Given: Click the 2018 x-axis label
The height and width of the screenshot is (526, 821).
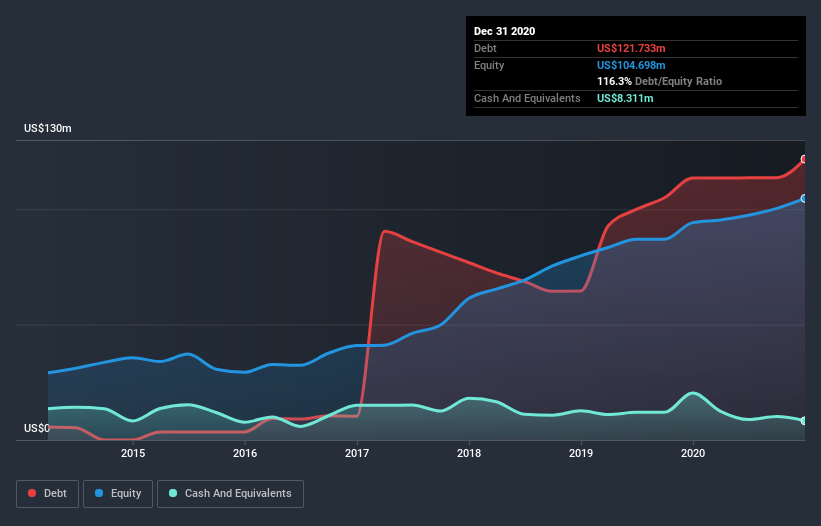Looking at the screenshot, I should (x=469, y=453).
